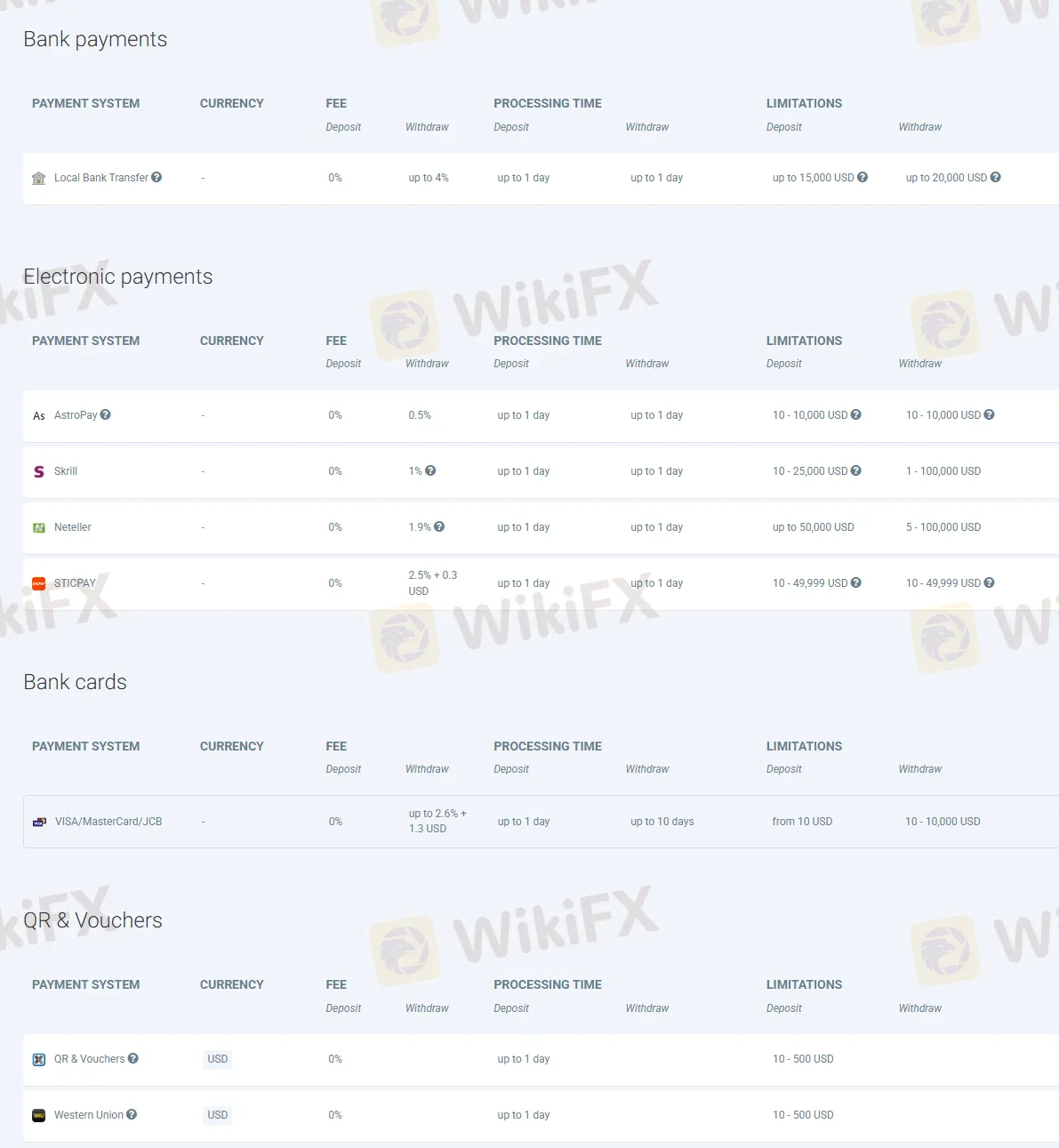1059x1148 pixels.
Task: Click AstroPay withdraw fee 0.5%
Action: (x=420, y=415)
